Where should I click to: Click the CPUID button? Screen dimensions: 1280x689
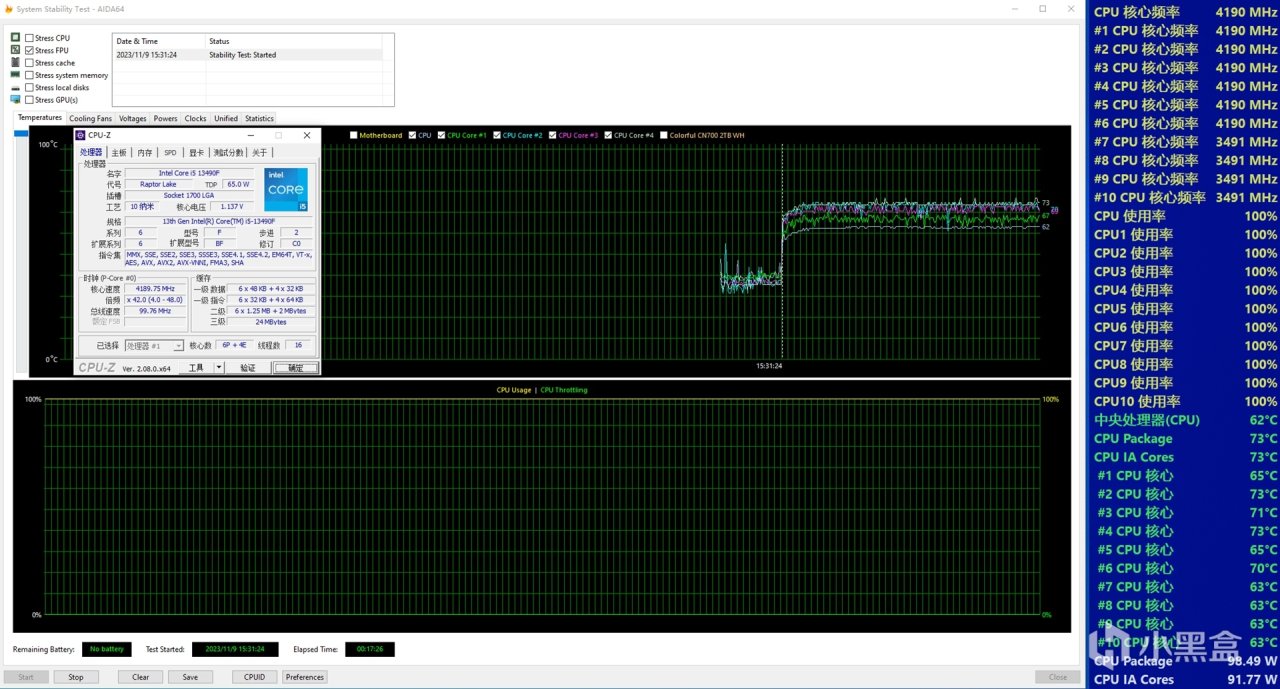tap(255, 677)
